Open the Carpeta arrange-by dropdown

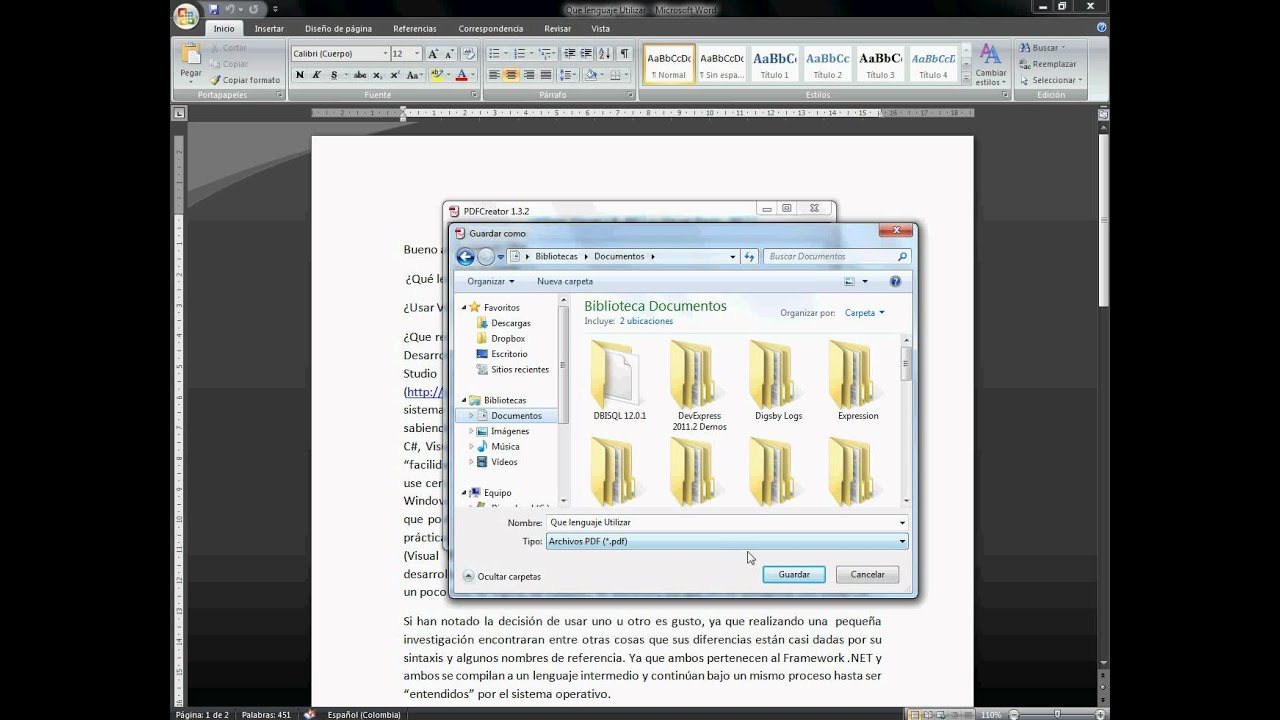pyautogui.click(x=864, y=313)
